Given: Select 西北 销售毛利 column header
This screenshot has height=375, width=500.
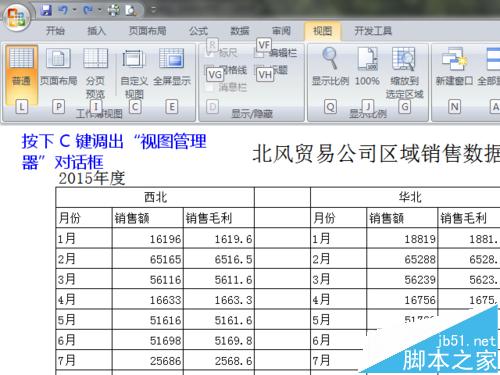Looking at the screenshot, I should 219,218.
